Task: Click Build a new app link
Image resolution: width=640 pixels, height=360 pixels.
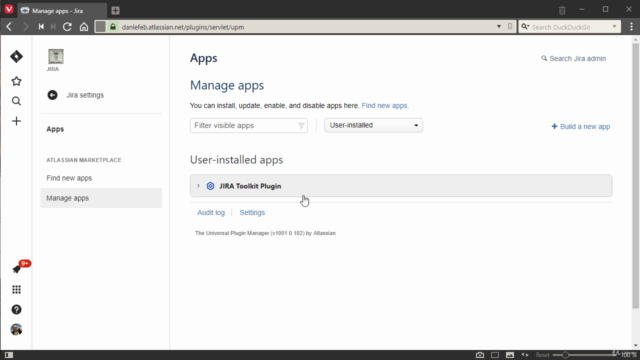Action: pos(581,127)
